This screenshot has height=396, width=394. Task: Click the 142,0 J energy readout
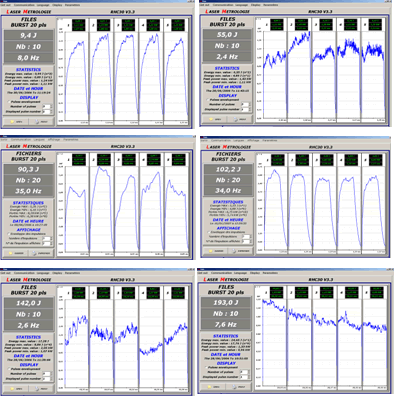click(x=29, y=303)
